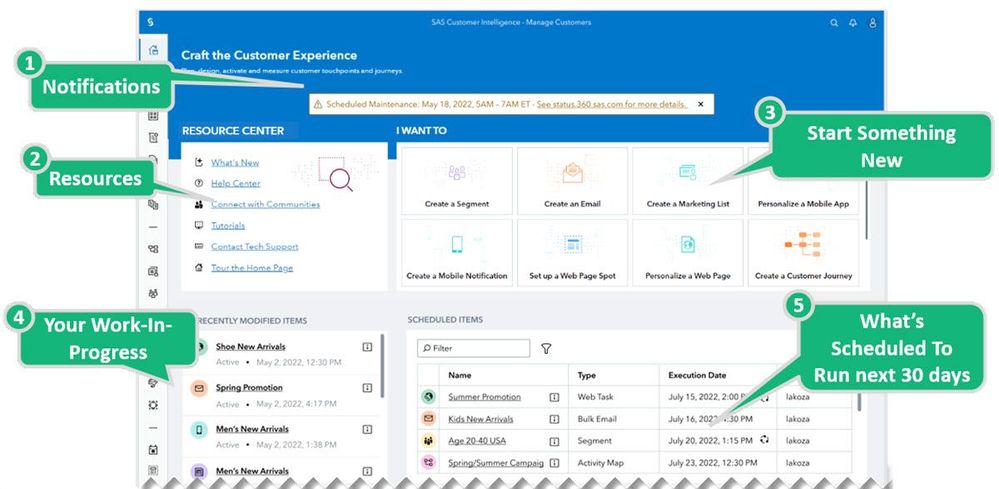
Task: Open notifications via the bell icon
Action: point(853,22)
